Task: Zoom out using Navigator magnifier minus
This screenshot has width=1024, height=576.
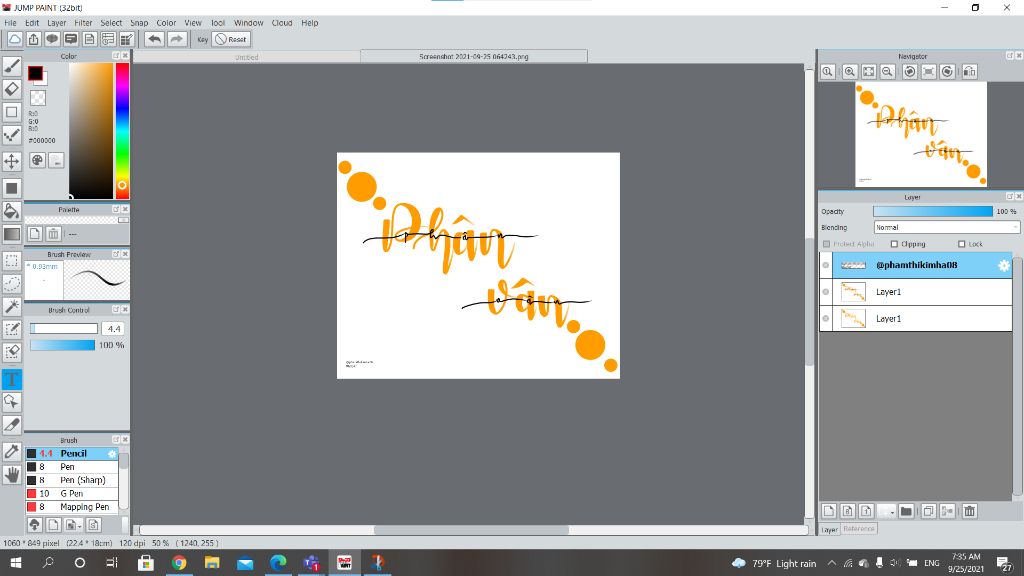Action: click(888, 71)
